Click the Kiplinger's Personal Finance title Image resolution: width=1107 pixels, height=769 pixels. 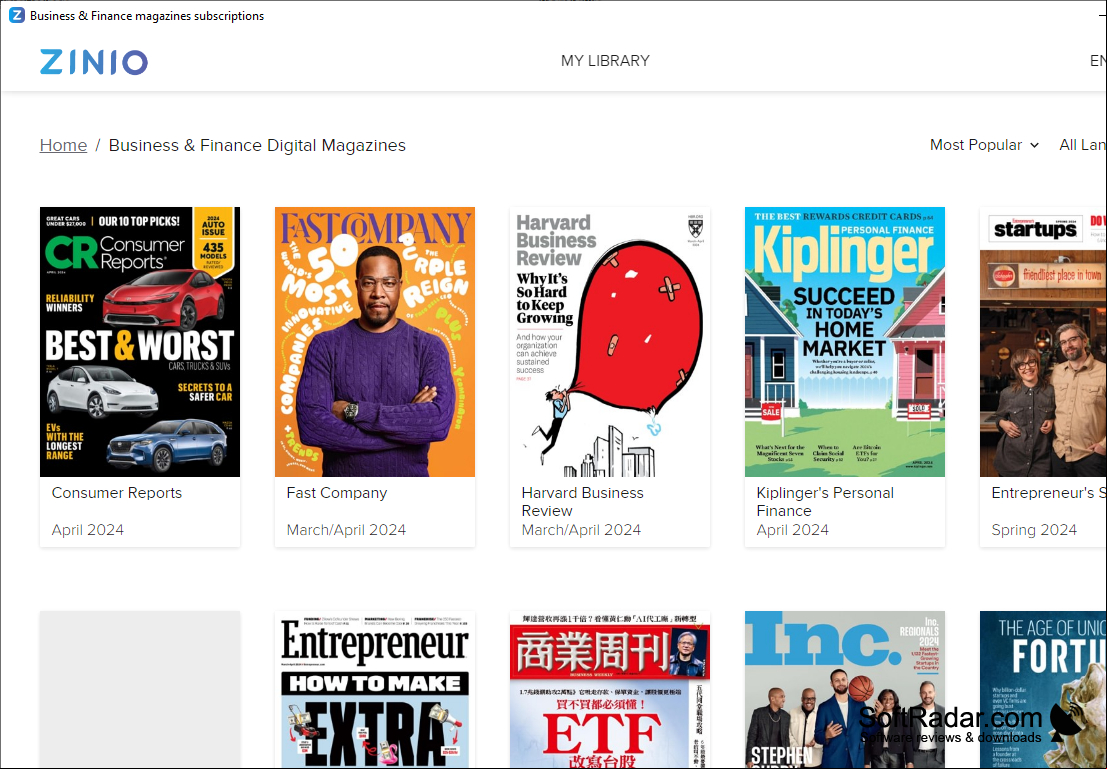825,501
